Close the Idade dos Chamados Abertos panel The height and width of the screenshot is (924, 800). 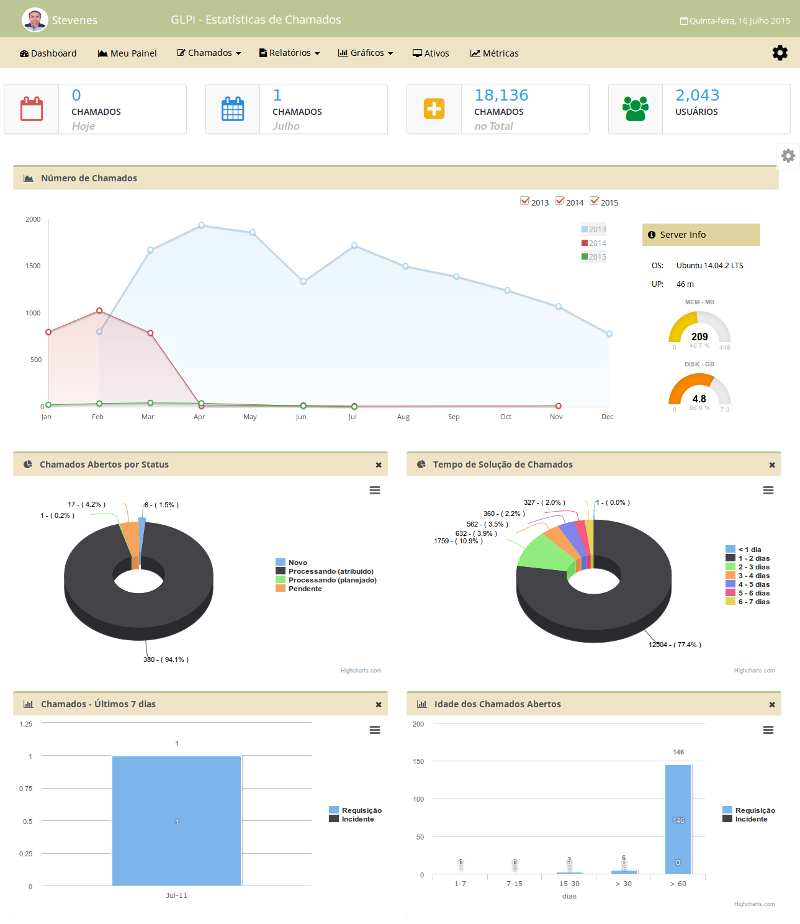(772, 704)
